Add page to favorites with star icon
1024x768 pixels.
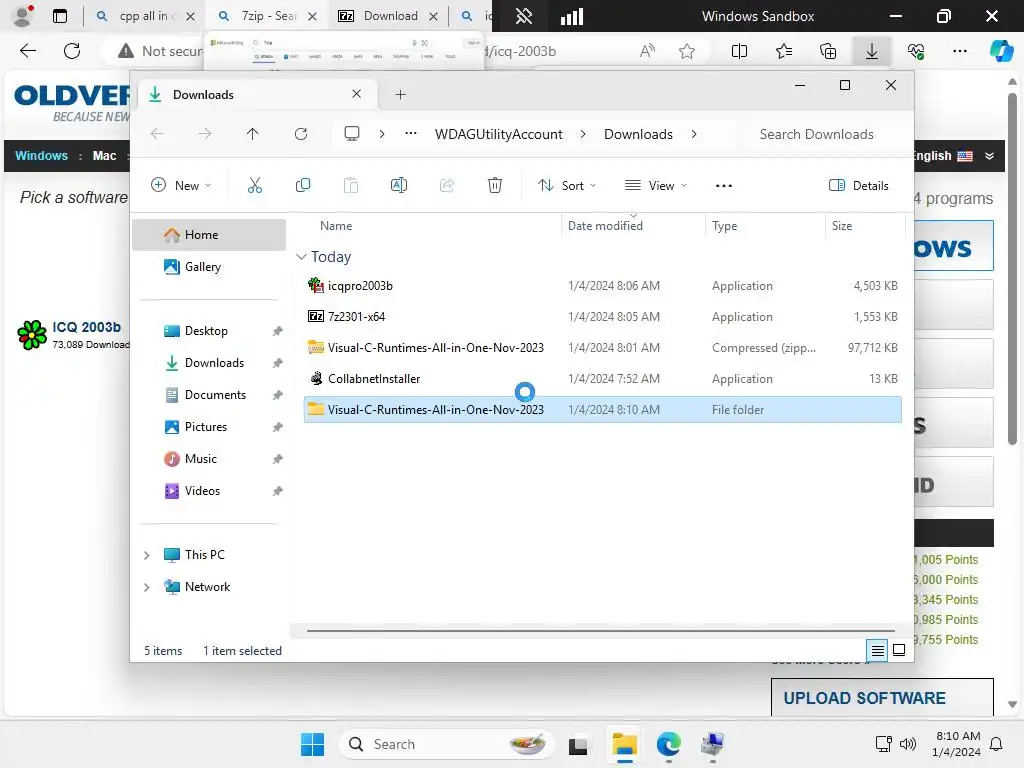click(686, 51)
